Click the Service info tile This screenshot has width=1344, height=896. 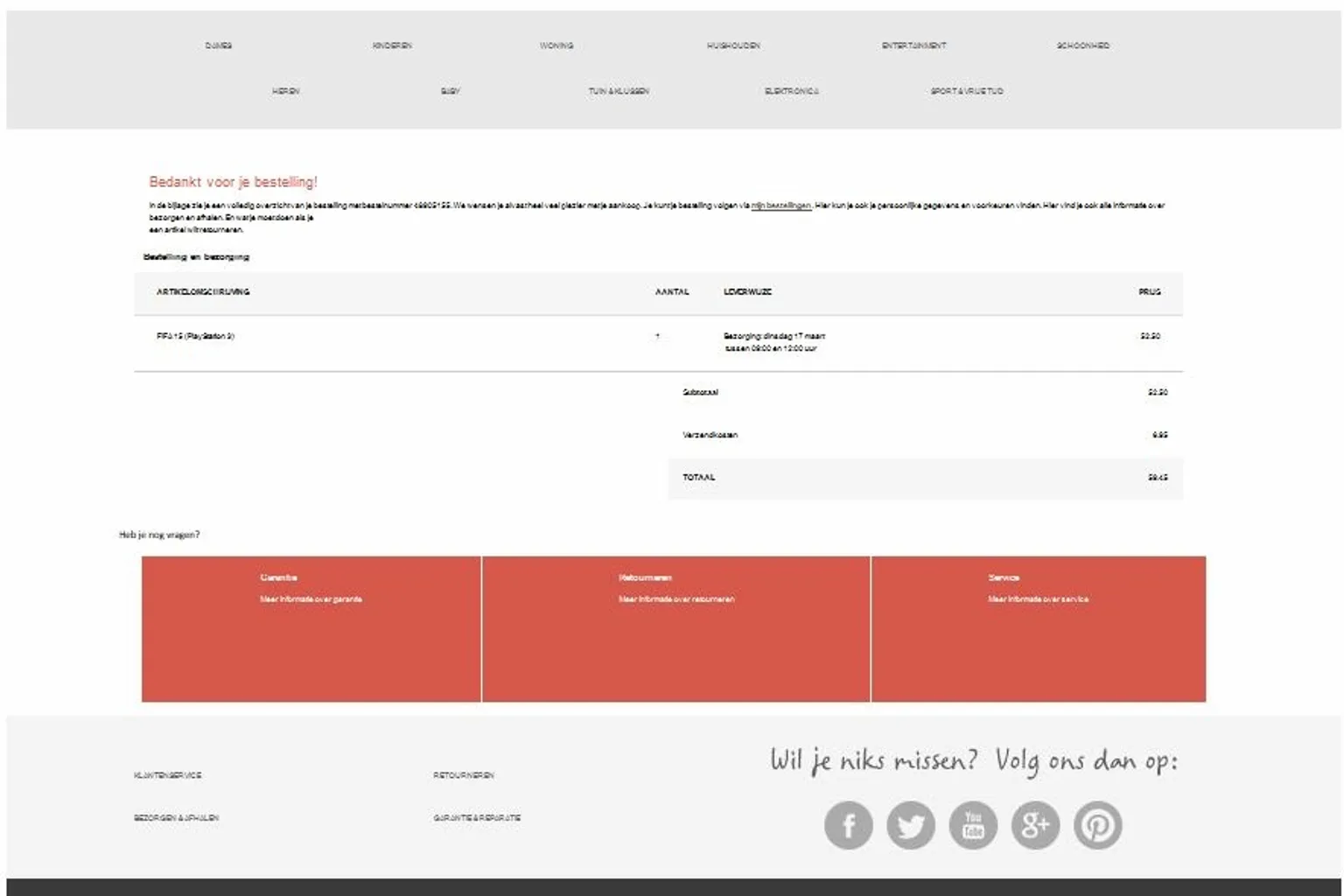click(1038, 628)
